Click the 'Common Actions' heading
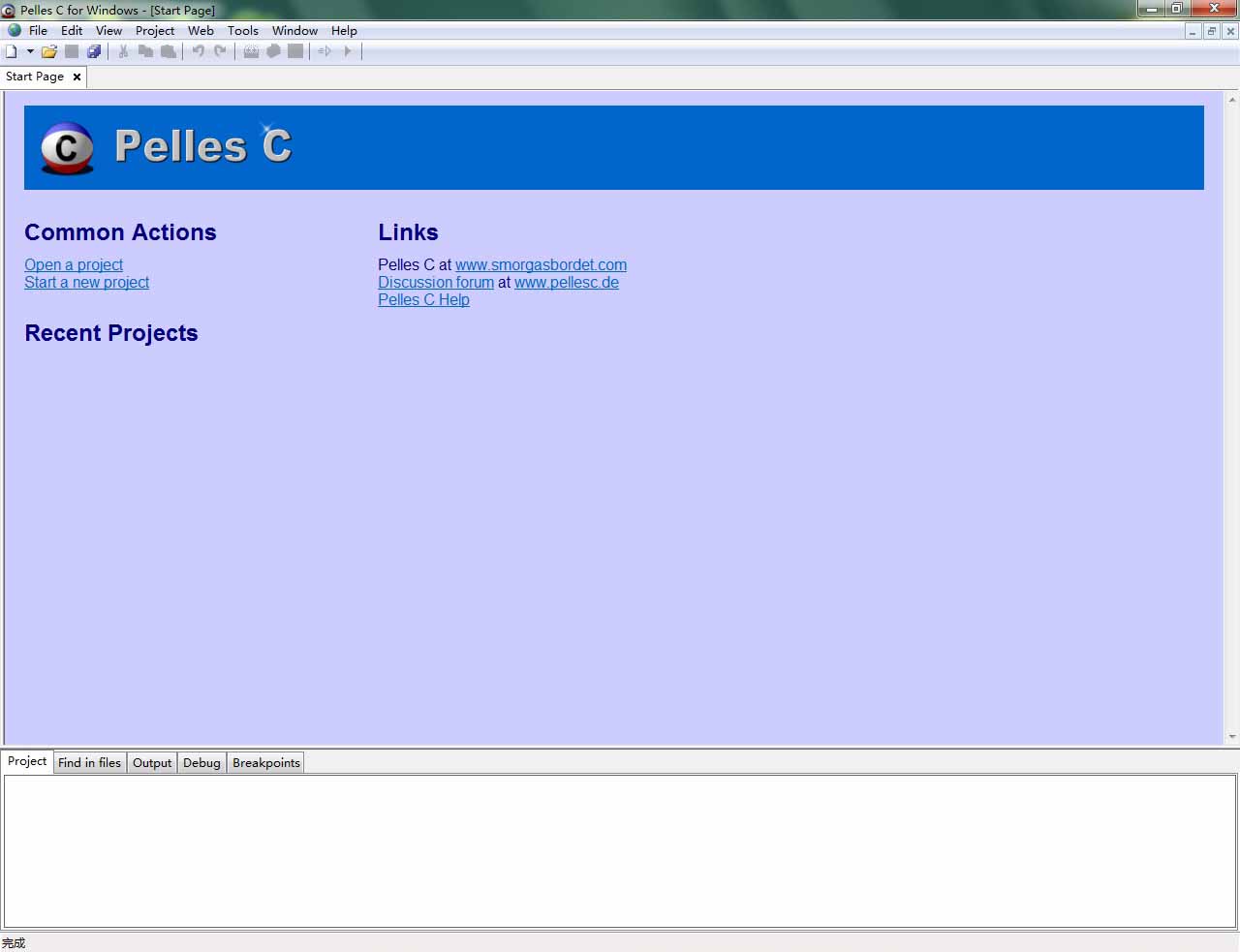Screen dimensions: 1240x952 click(x=120, y=232)
